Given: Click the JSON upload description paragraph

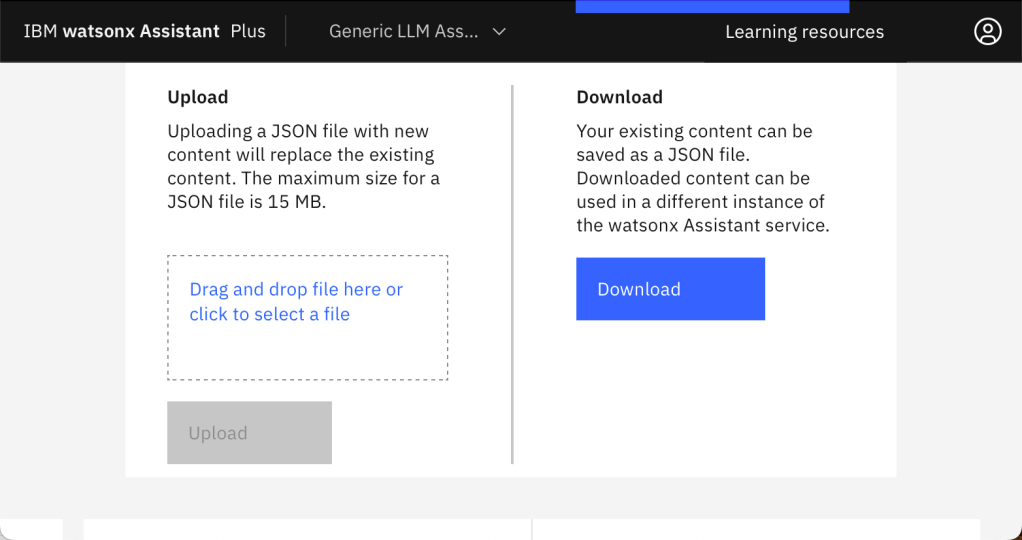Looking at the screenshot, I should [303, 166].
